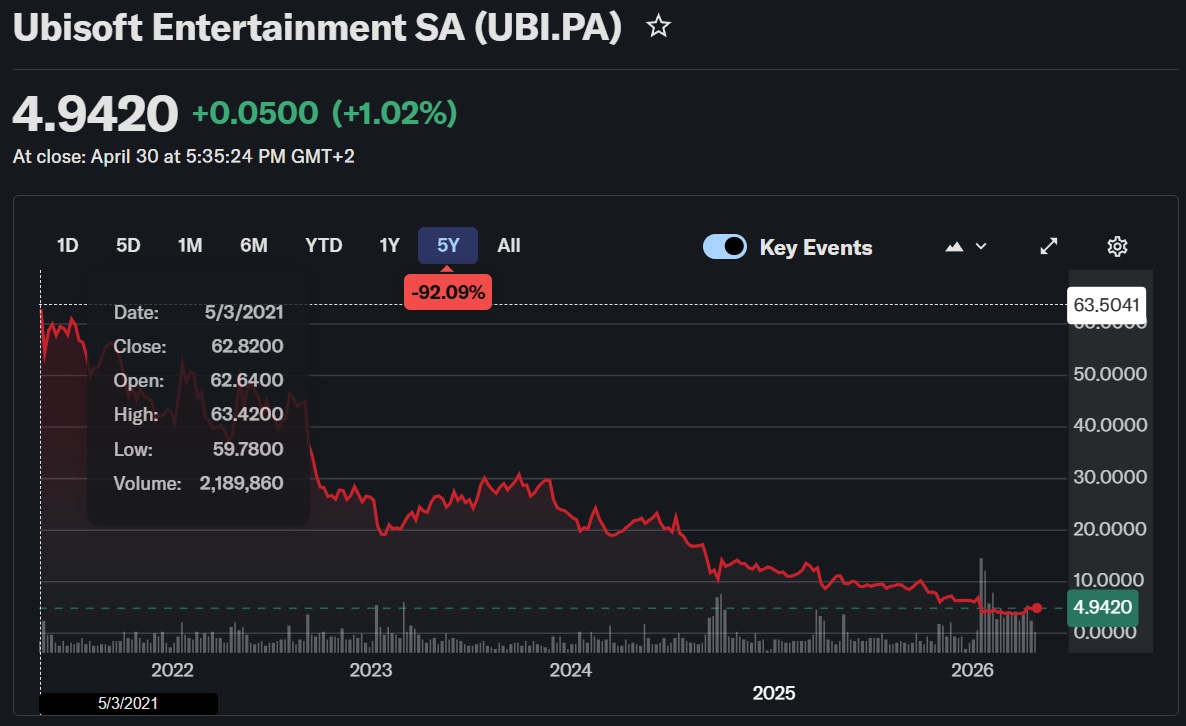Click the 4.9420 current price label
Viewport: 1186px width, 726px height.
tap(1102, 607)
